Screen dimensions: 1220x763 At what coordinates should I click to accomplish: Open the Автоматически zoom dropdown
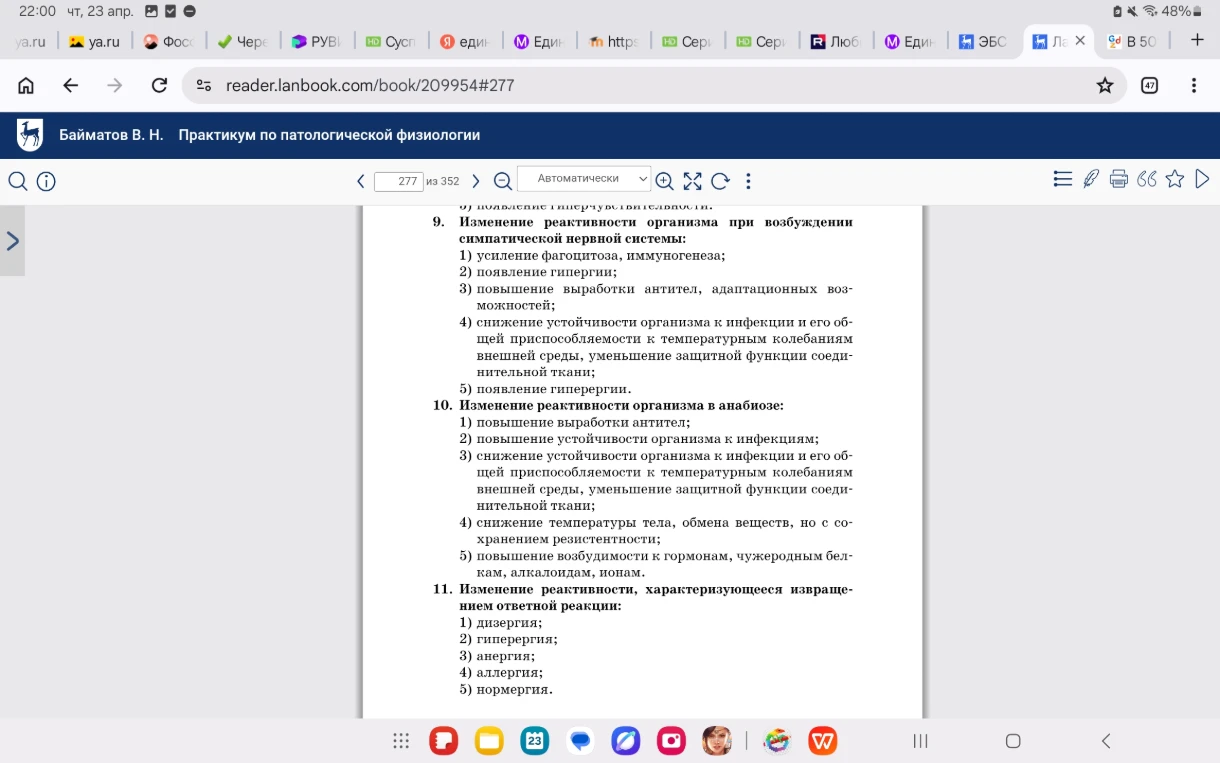point(584,179)
